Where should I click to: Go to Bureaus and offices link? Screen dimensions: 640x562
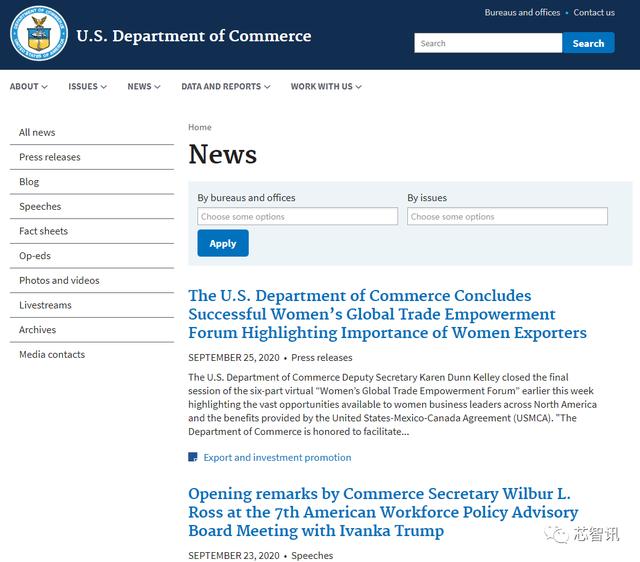(x=522, y=13)
